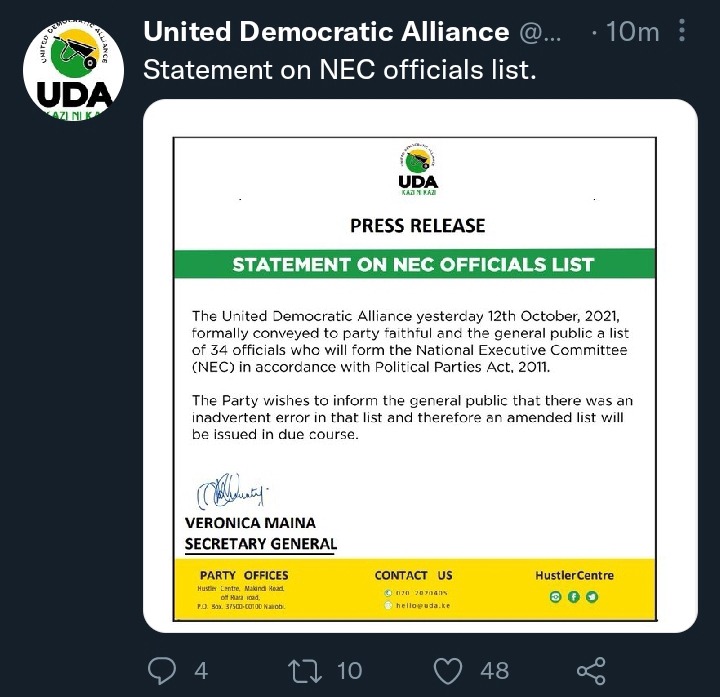Click the Twitter bird icon in footer
The width and height of the screenshot is (720, 697).
(592, 596)
